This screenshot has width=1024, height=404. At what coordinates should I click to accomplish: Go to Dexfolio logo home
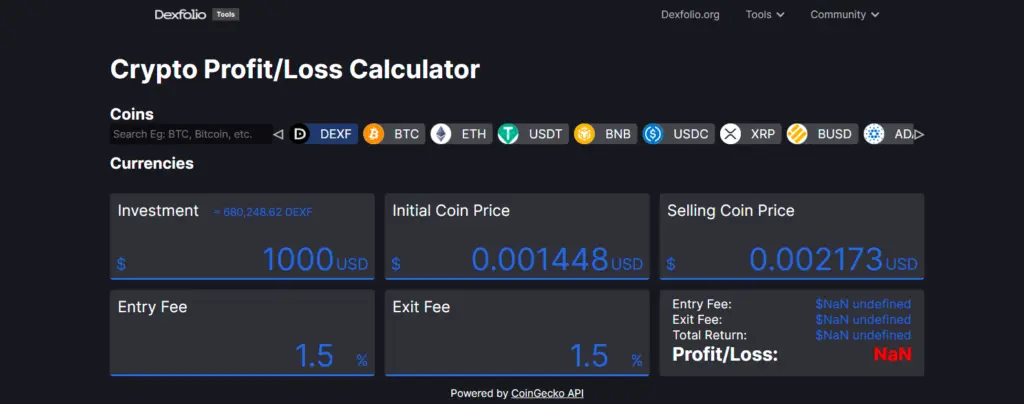(180, 15)
